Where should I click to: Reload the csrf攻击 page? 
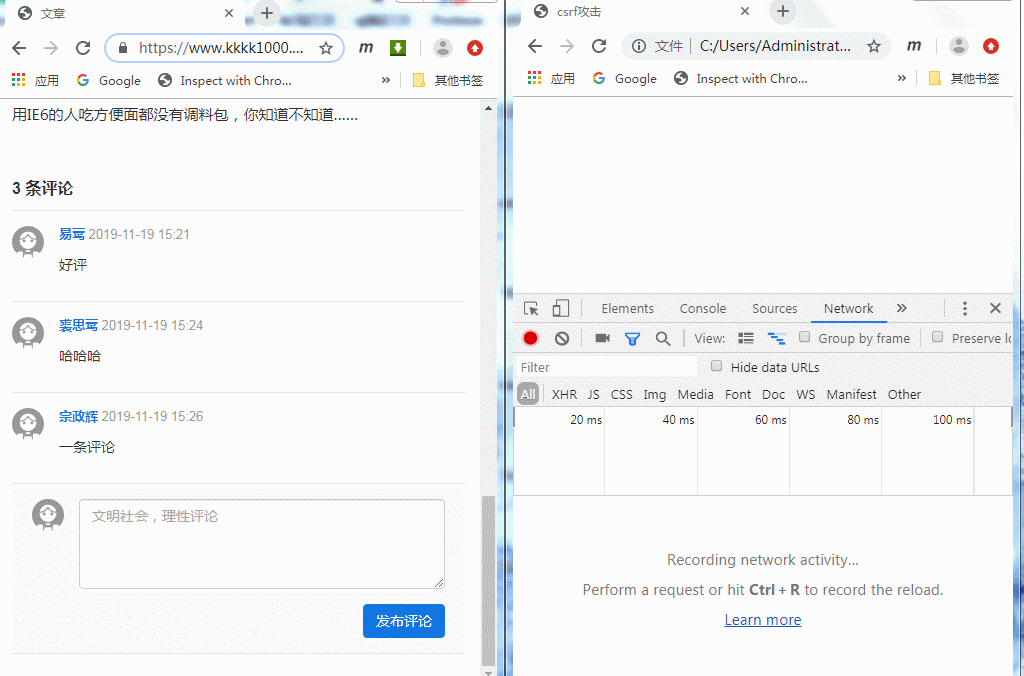(x=599, y=46)
